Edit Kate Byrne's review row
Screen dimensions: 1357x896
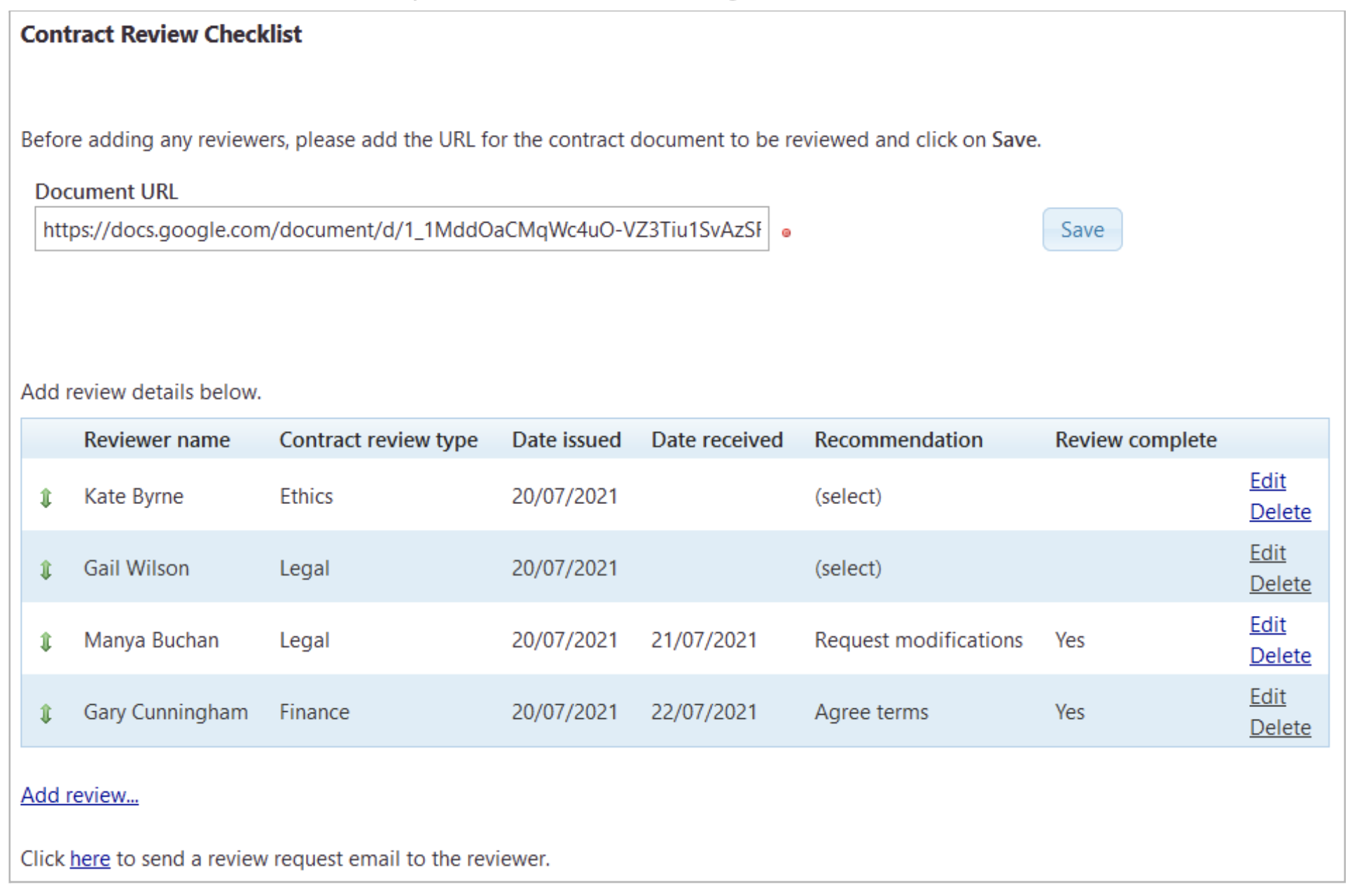(1267, 481)
